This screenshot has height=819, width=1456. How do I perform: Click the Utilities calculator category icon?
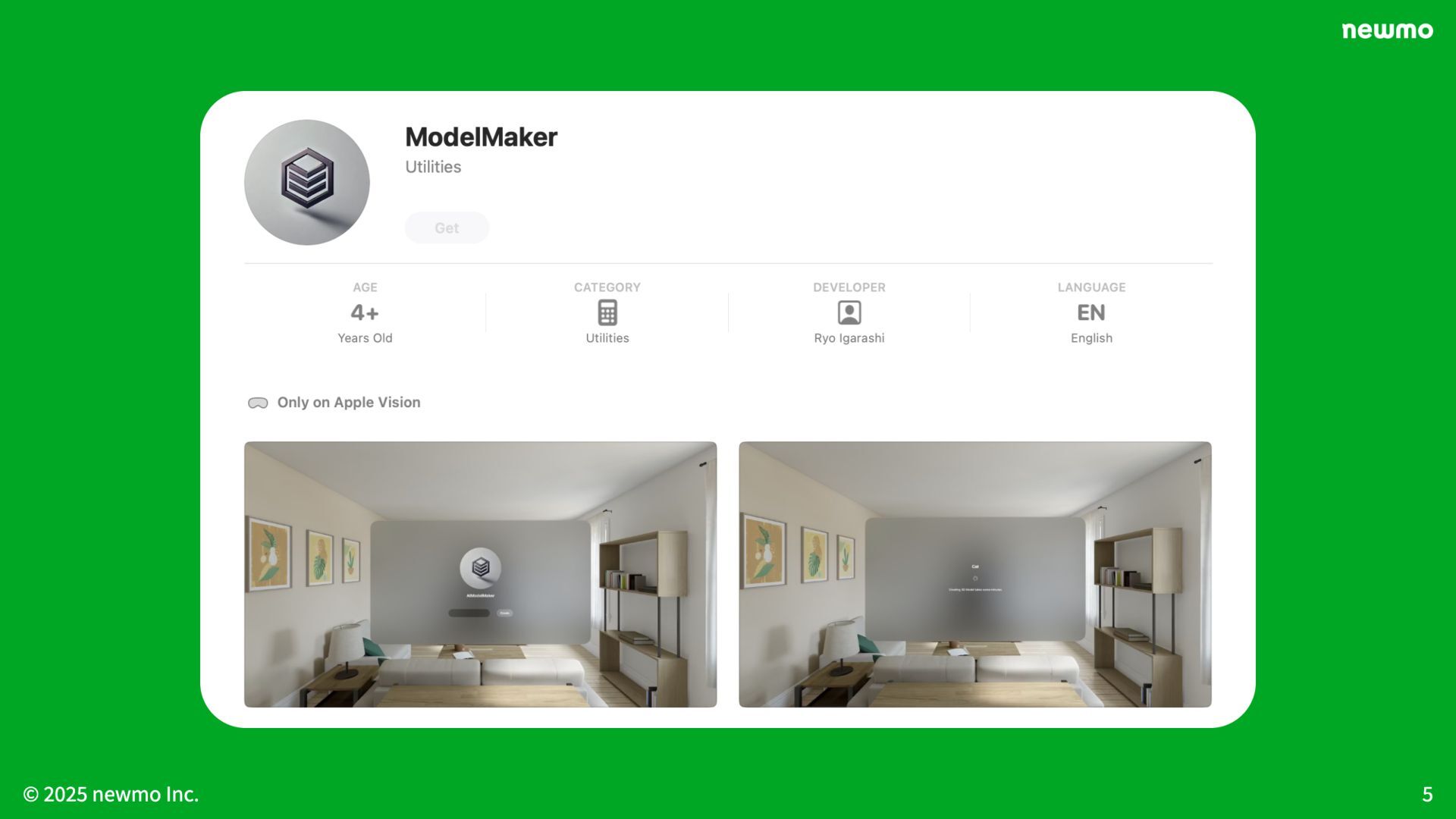607,312
